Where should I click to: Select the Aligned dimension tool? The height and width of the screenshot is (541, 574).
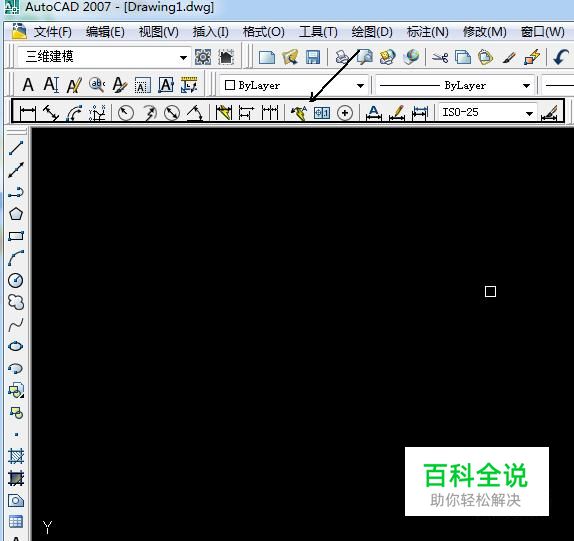tap(51, 113)
